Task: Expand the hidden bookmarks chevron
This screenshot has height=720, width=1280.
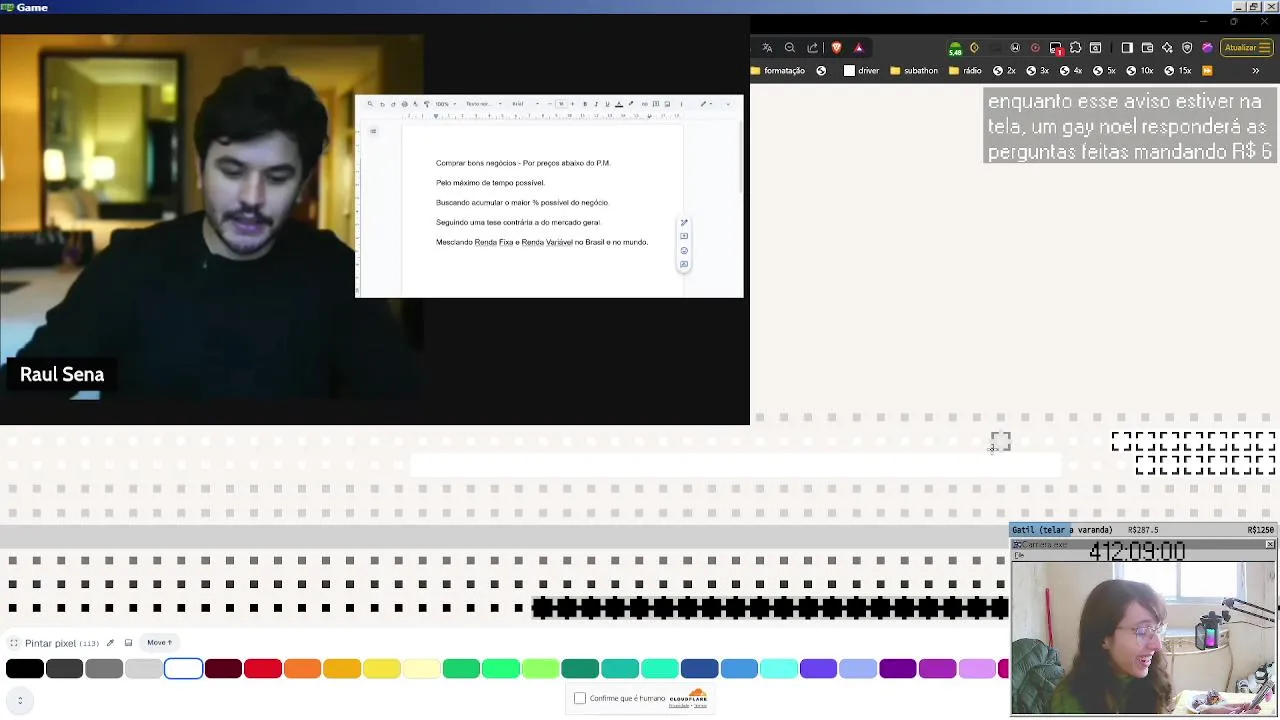Action: tap(1255, 71)
